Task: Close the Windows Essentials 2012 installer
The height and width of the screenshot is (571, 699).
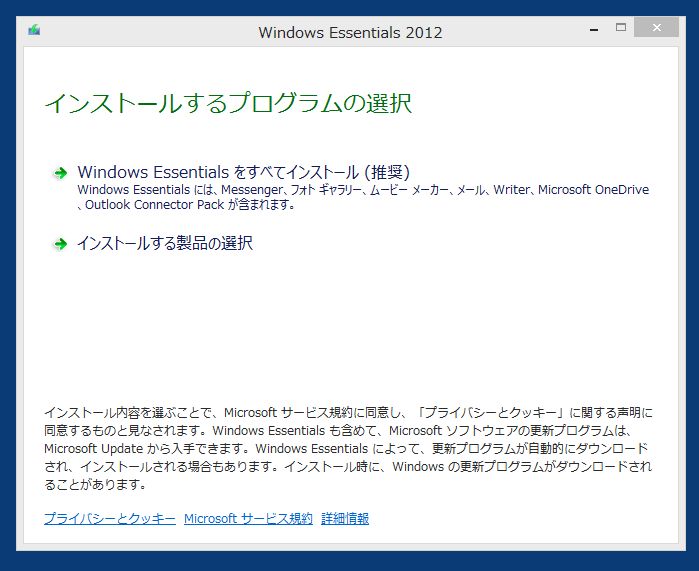Action: [x=657, y=28]
